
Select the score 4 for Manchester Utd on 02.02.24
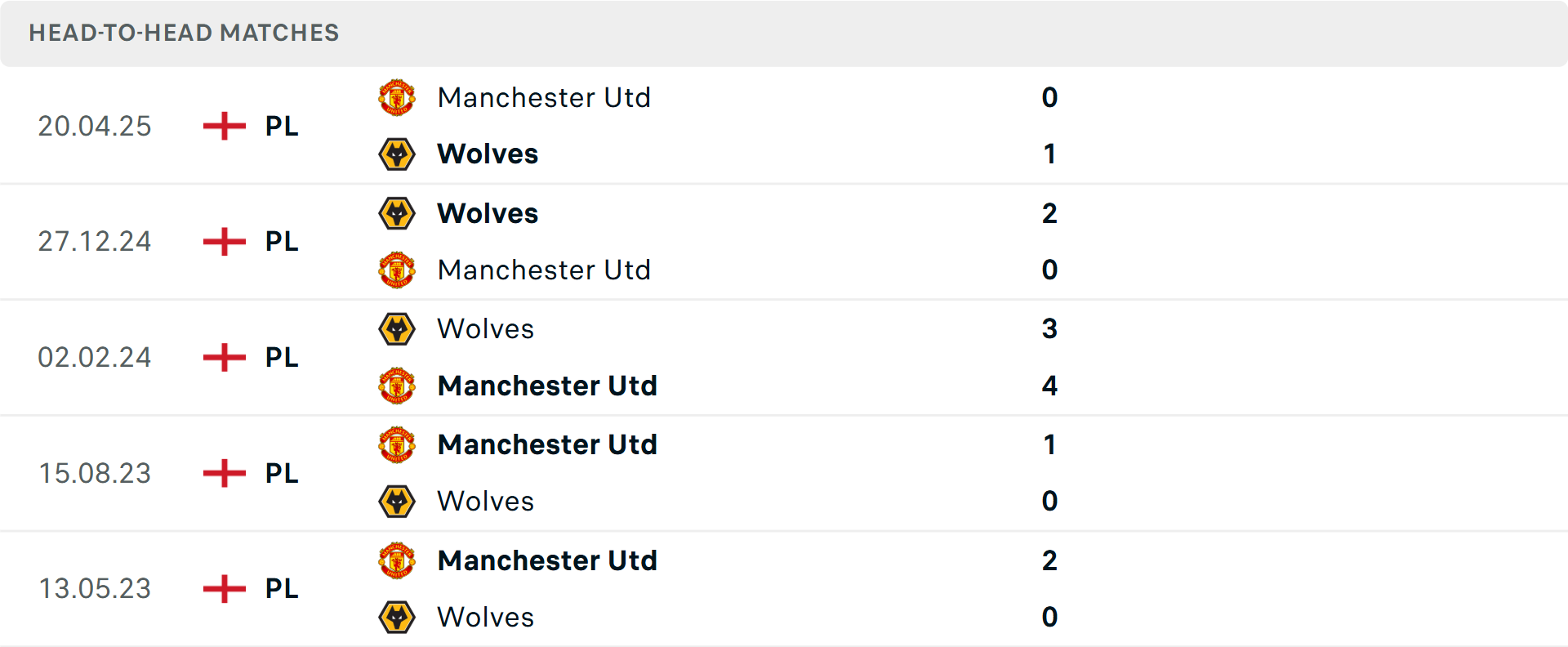pyautogui.click(x=1050, y=386)
